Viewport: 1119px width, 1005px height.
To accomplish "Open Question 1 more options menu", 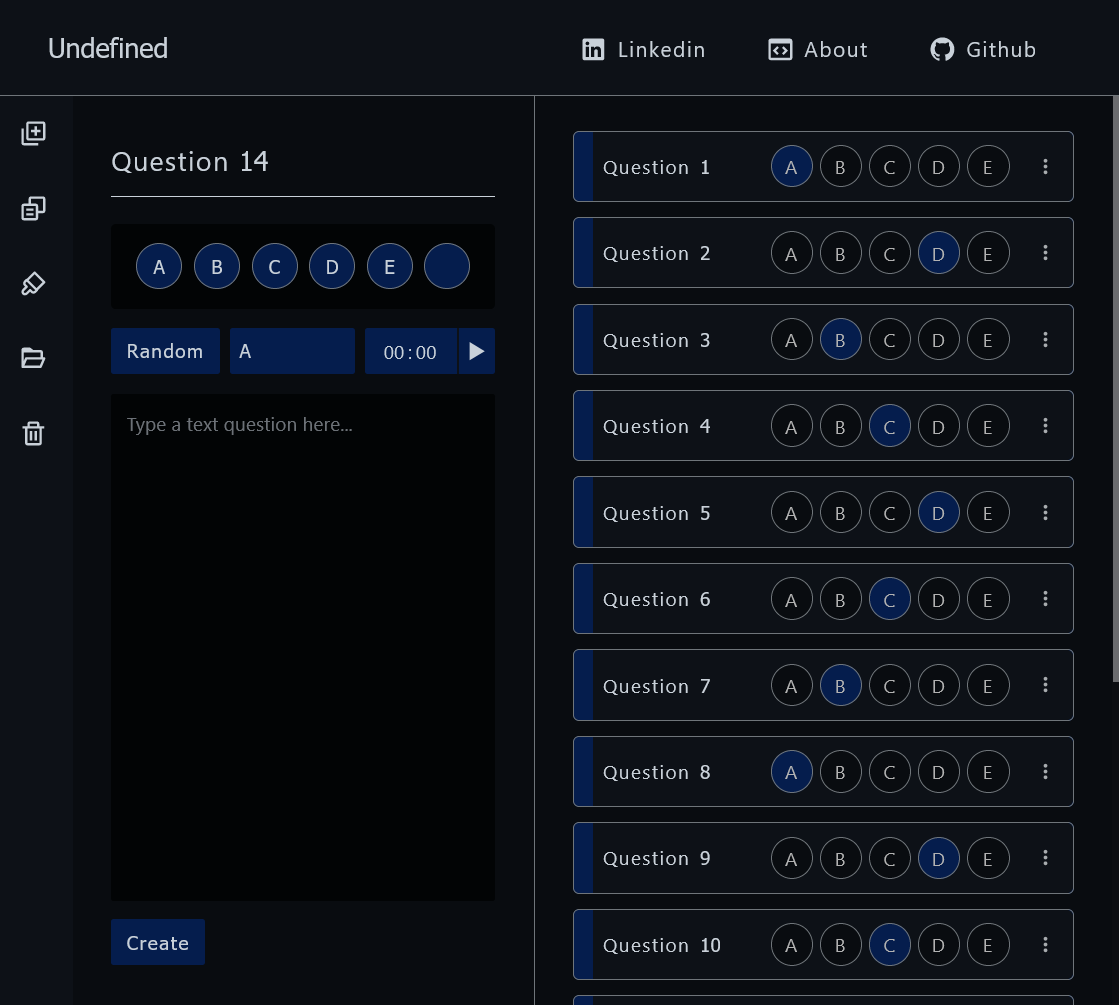I will [x=1045, y=166].
